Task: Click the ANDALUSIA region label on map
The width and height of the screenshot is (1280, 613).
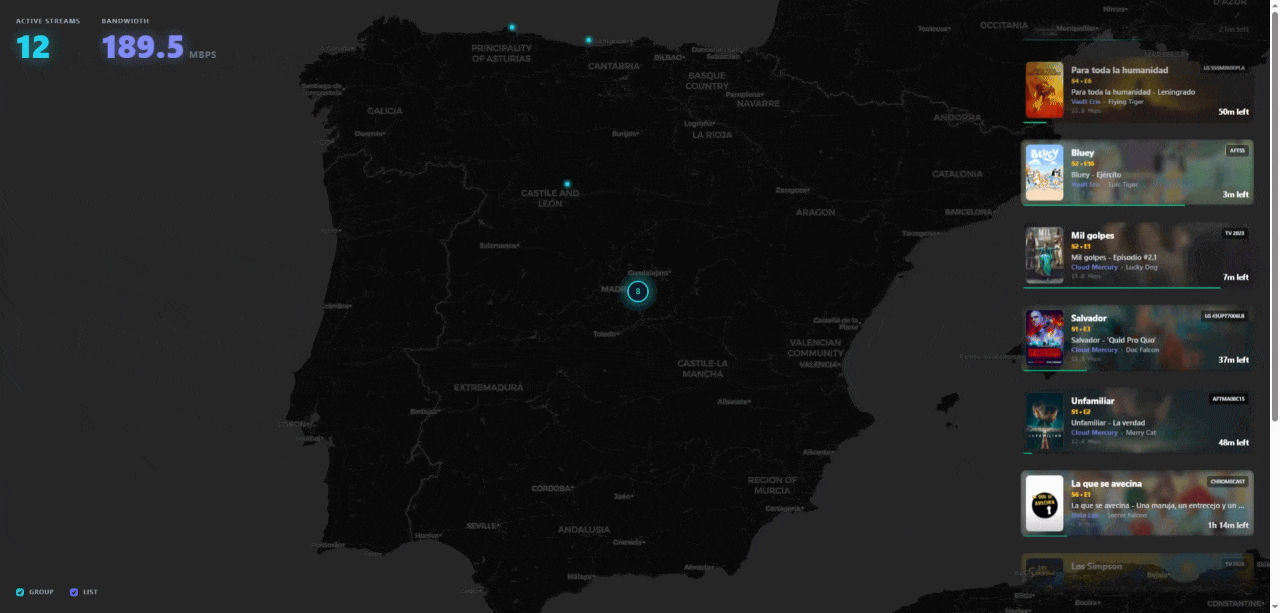Action: pos(584,529)
